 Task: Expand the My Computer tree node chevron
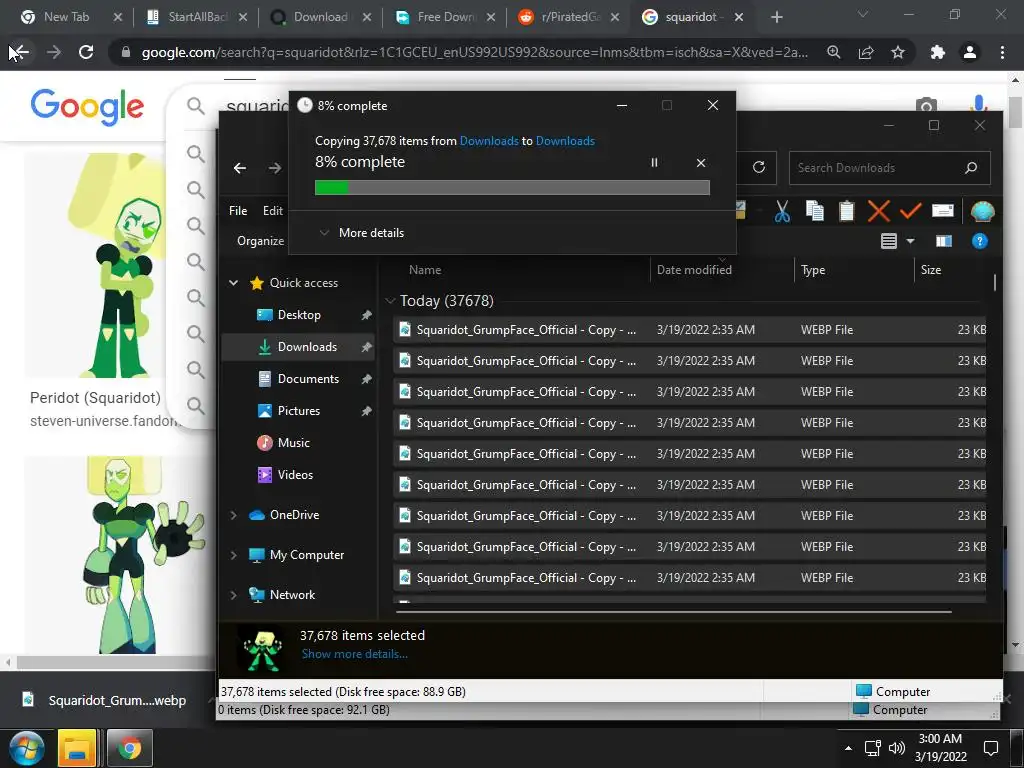point(233,555)
